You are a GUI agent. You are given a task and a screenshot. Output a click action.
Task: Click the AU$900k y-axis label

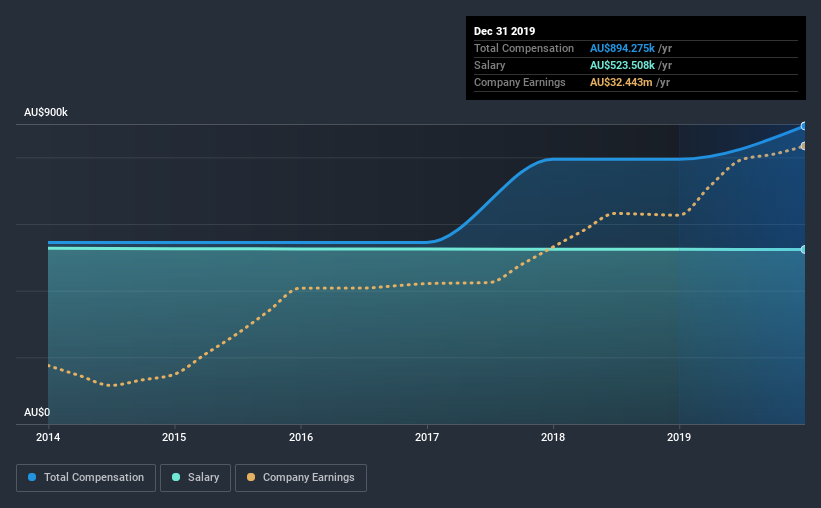tap(46, 113)
